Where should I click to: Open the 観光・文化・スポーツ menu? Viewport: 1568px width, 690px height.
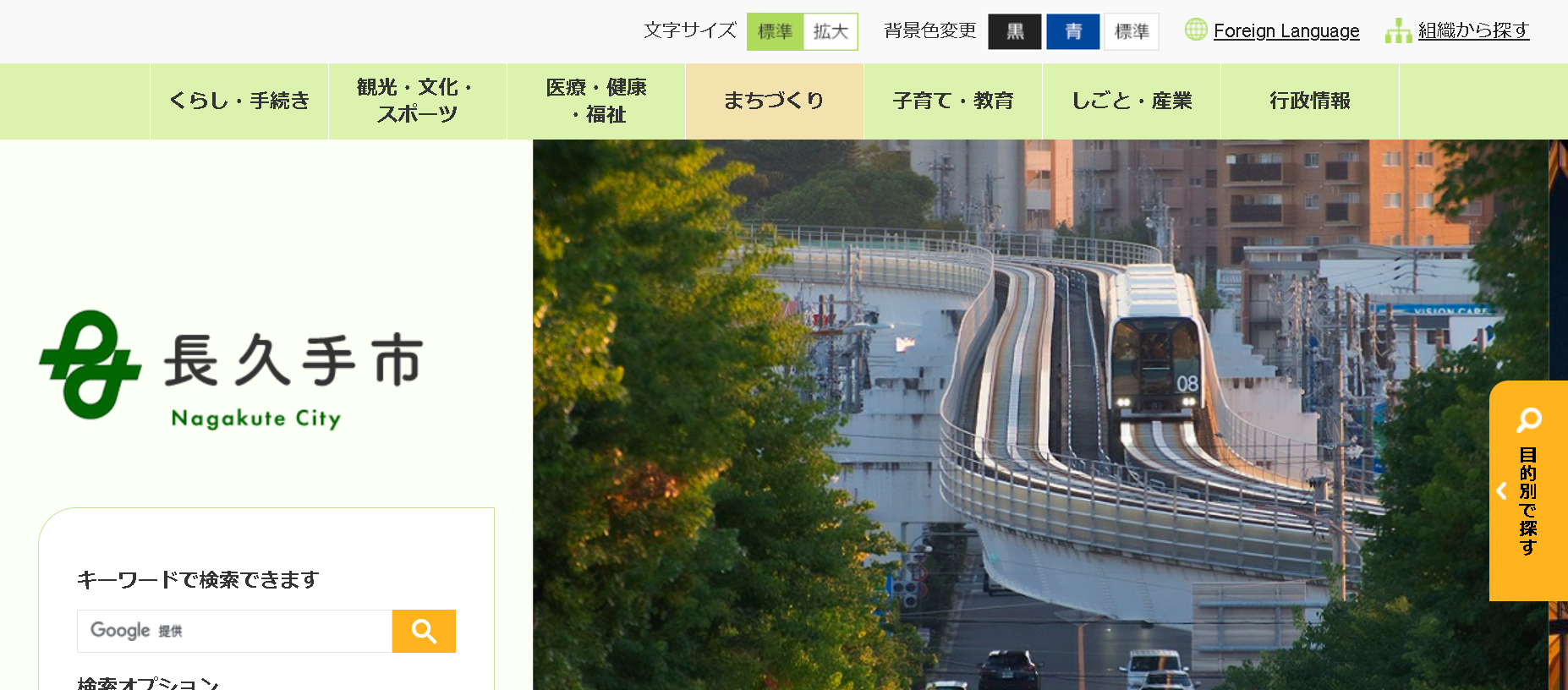pos(418,101)
